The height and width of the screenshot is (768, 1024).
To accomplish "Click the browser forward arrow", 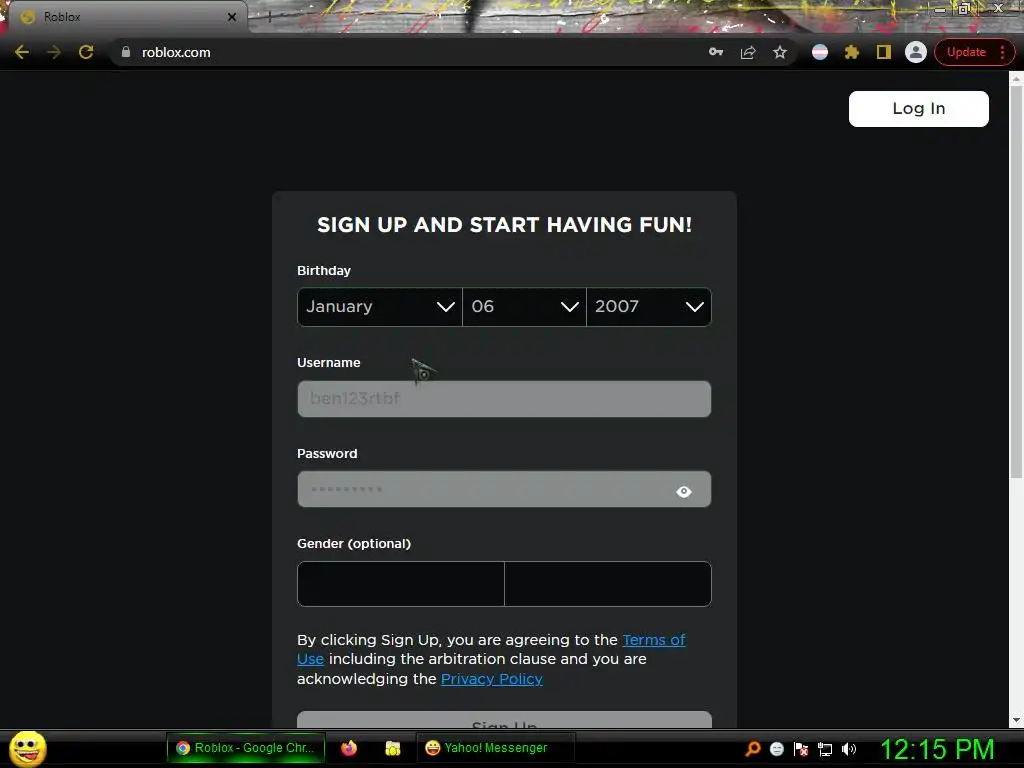I will pos(54,52).
